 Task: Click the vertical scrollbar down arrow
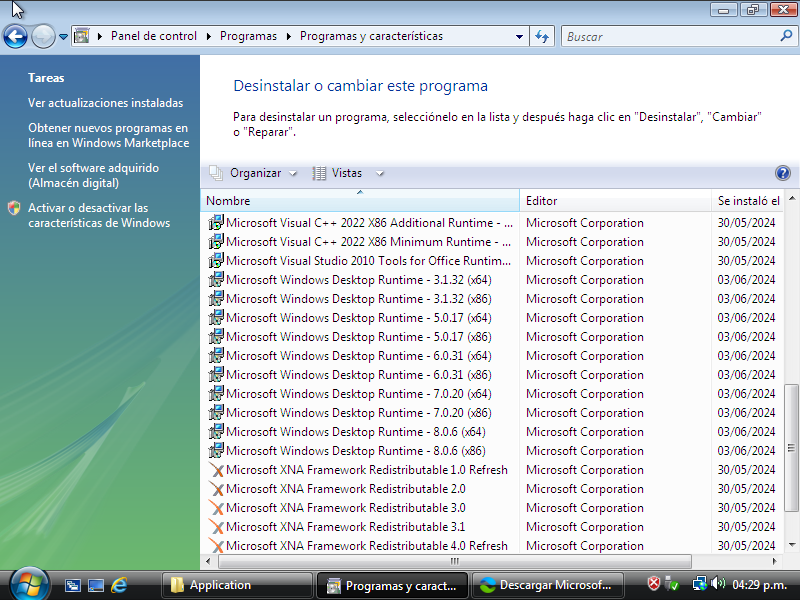tap(791, 545)
